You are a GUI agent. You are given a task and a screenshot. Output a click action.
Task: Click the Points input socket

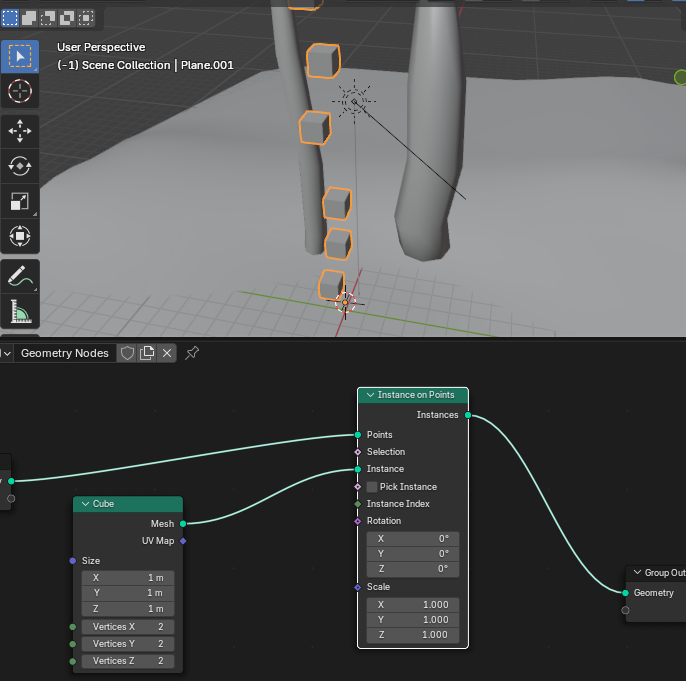[x=358, y=435]
